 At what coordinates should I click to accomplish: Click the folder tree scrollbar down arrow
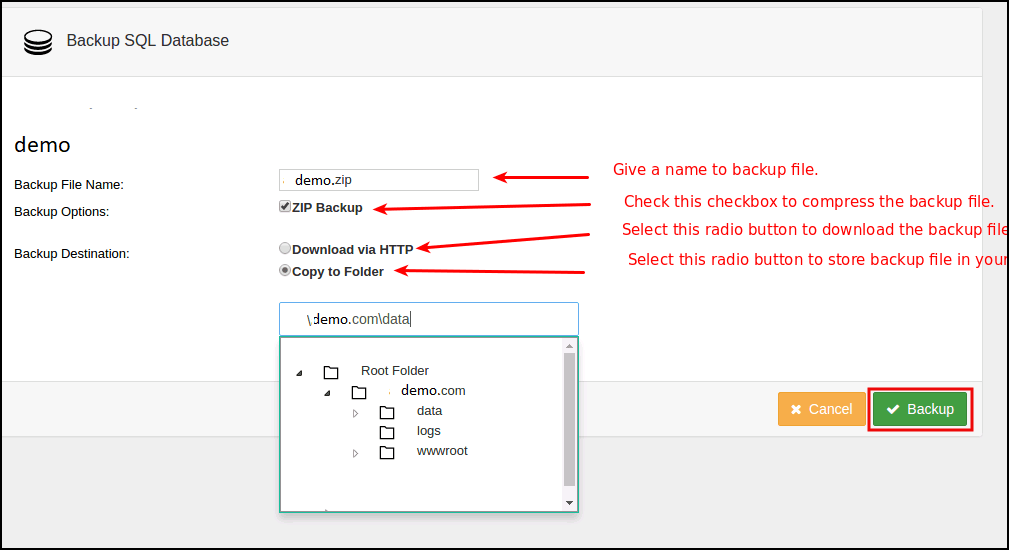pos(570,502)
